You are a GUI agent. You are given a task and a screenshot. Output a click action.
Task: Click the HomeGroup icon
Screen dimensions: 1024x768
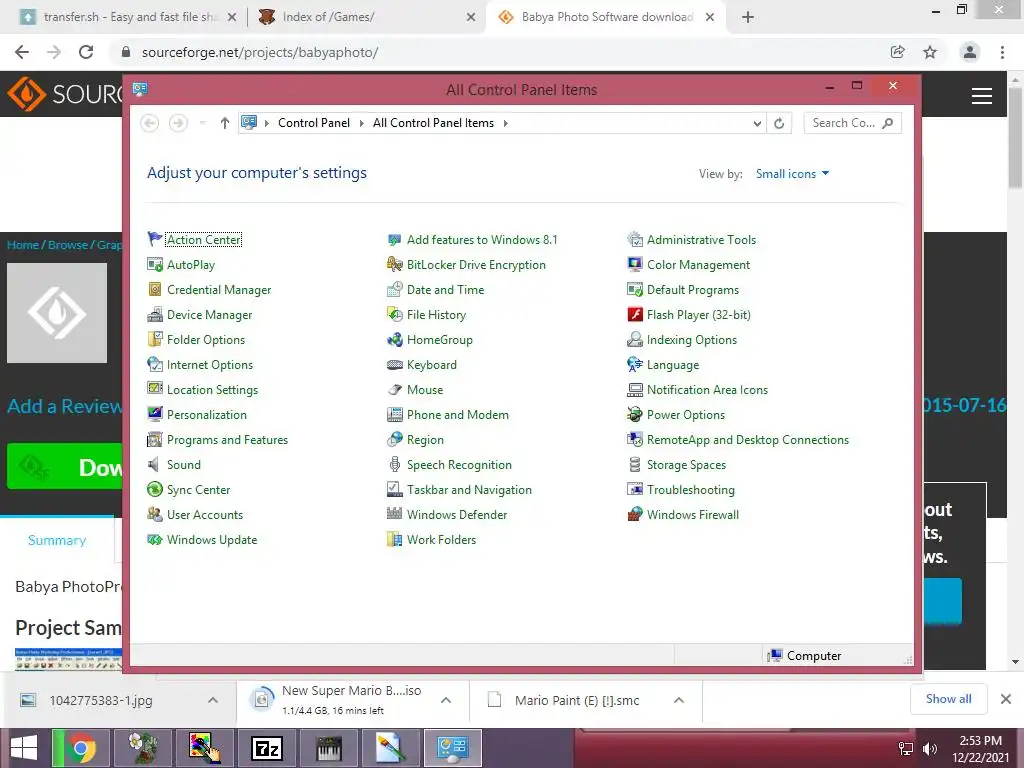[x=394, y=340]
